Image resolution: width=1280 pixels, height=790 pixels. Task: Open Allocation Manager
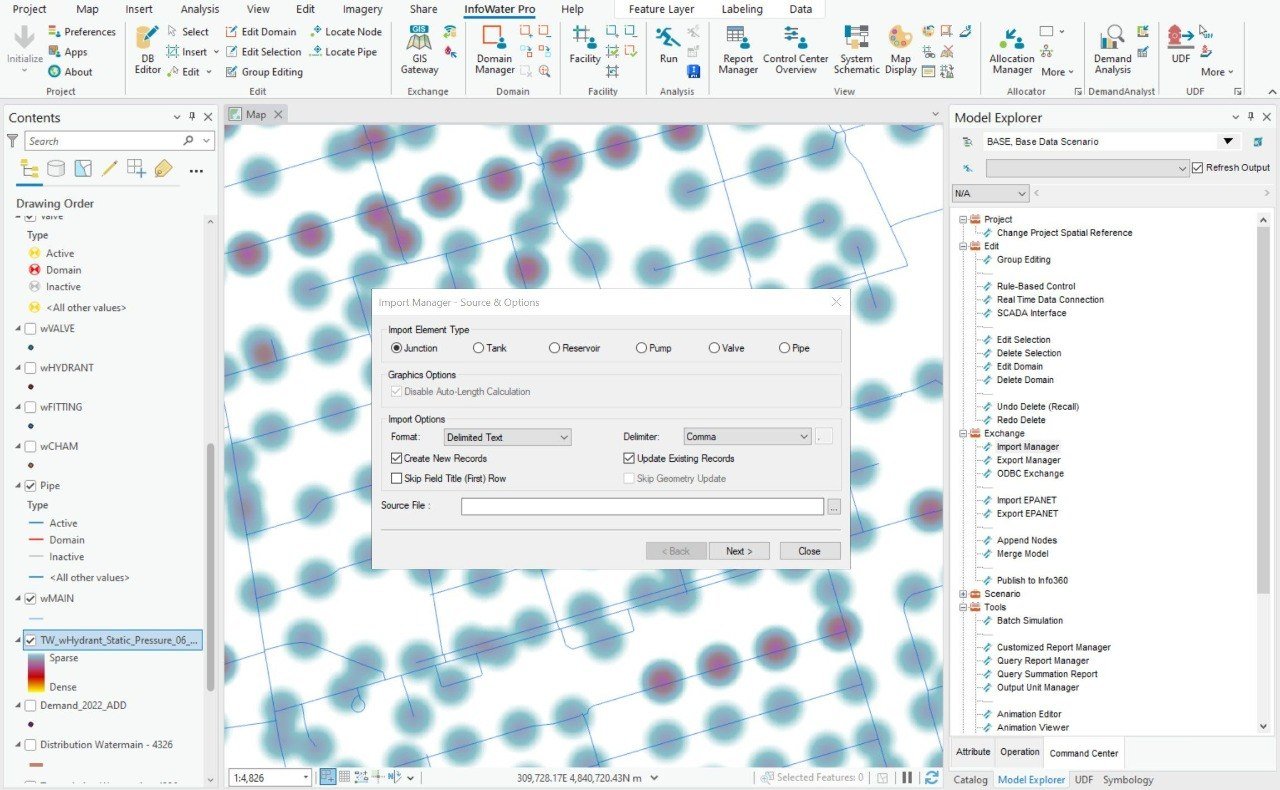(x=1012, y=50)
